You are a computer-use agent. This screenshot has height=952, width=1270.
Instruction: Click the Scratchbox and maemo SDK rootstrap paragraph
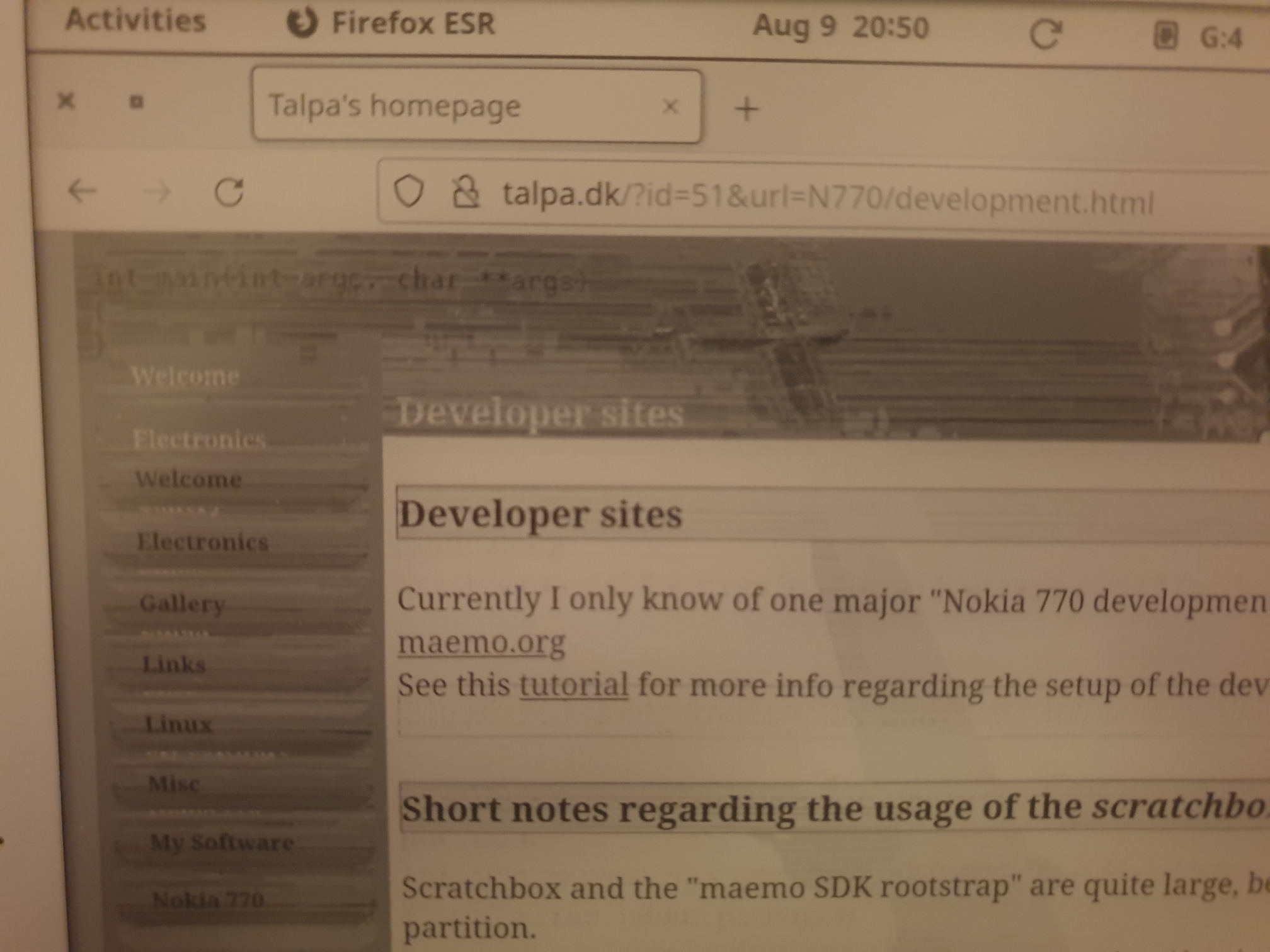[836, 907]
